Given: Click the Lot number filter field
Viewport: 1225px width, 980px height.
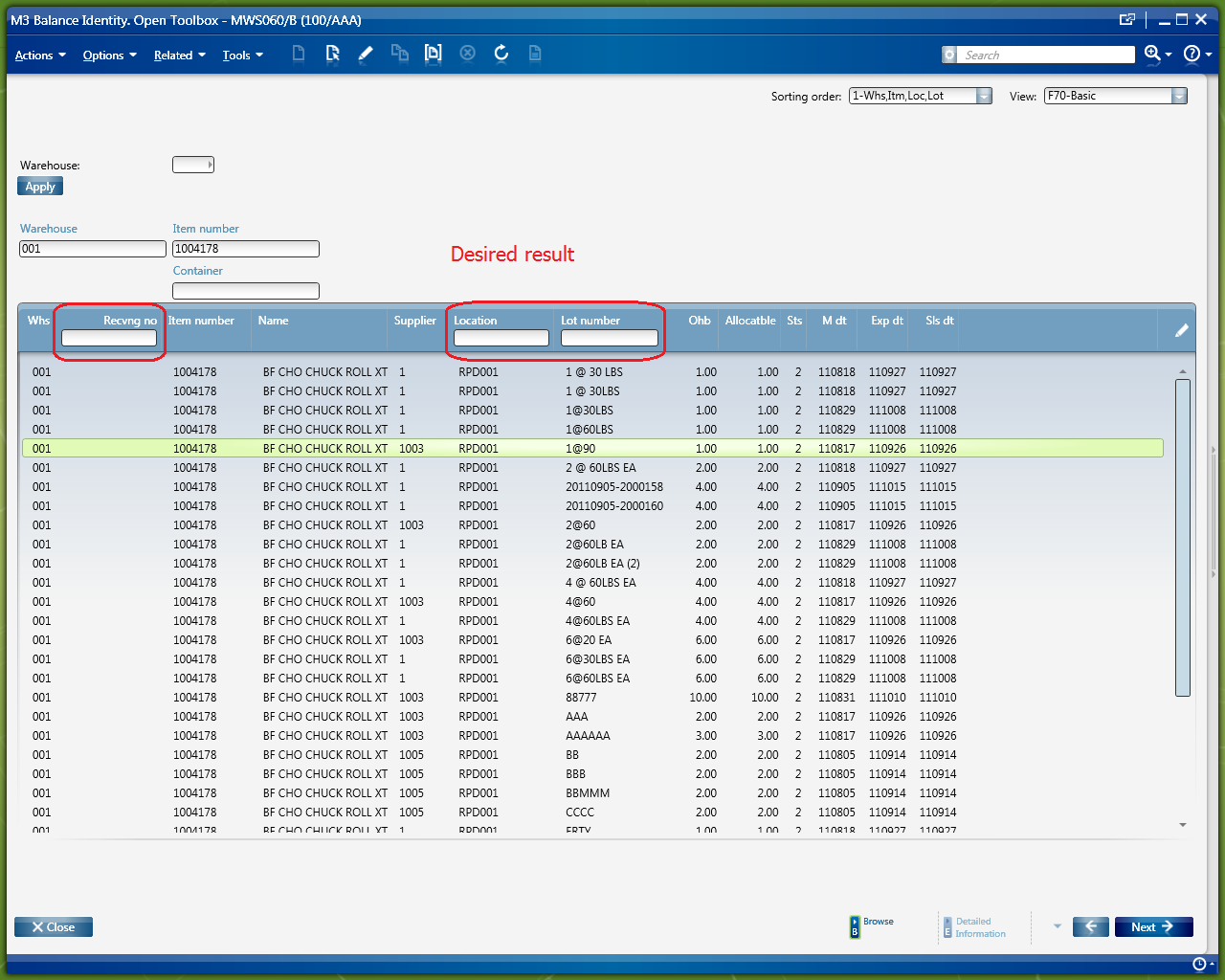Looking at the screenshot, I should [x=609, y=338].
